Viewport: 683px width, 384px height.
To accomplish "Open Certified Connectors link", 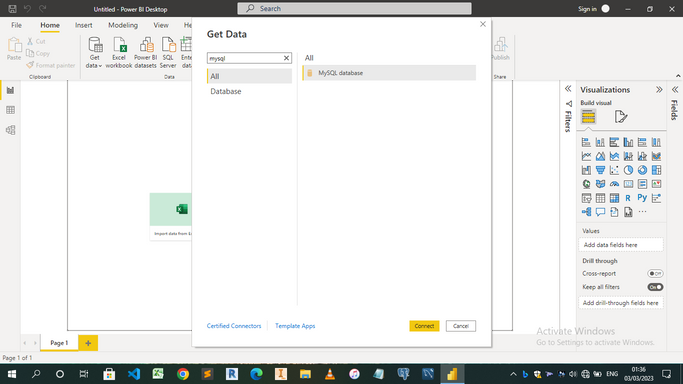I will pos(234,326).
